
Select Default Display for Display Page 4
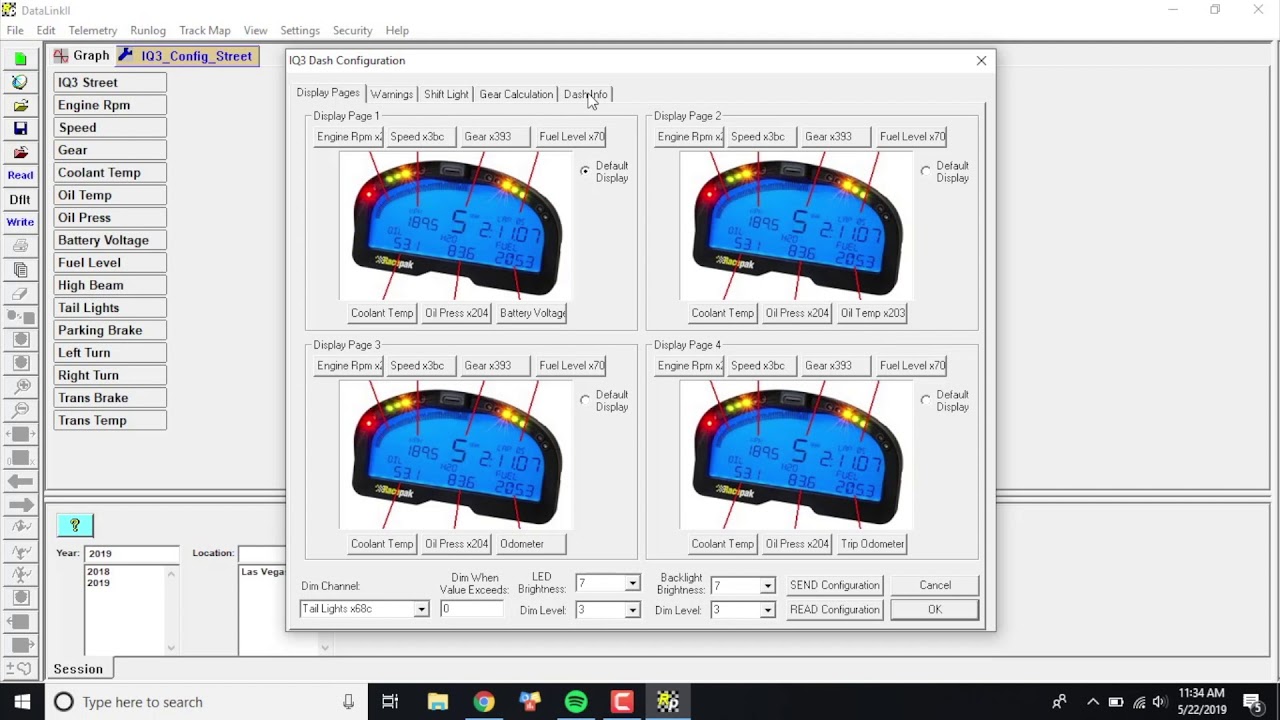925,400
